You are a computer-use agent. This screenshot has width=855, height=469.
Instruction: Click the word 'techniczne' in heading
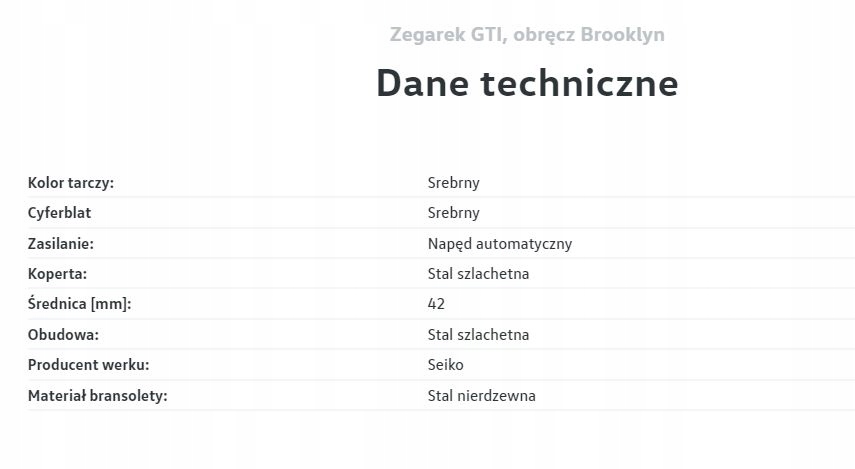pos(580,83)
